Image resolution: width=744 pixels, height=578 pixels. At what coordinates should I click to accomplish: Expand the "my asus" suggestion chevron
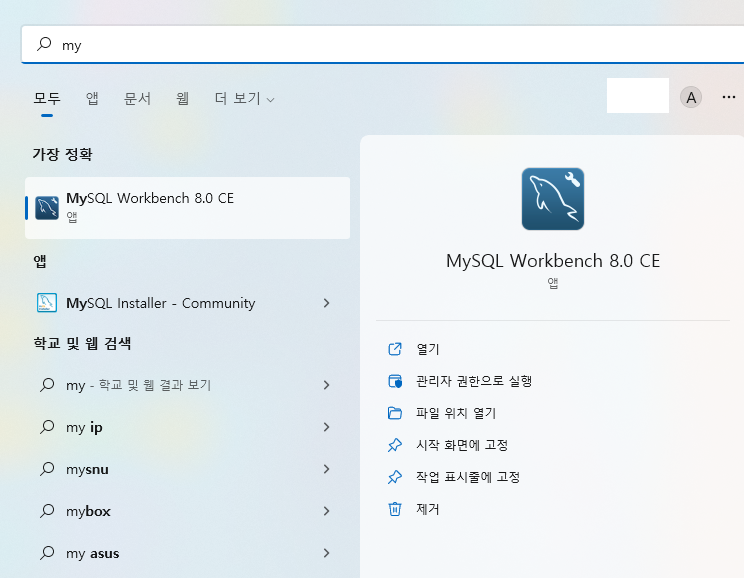(326, 553)
